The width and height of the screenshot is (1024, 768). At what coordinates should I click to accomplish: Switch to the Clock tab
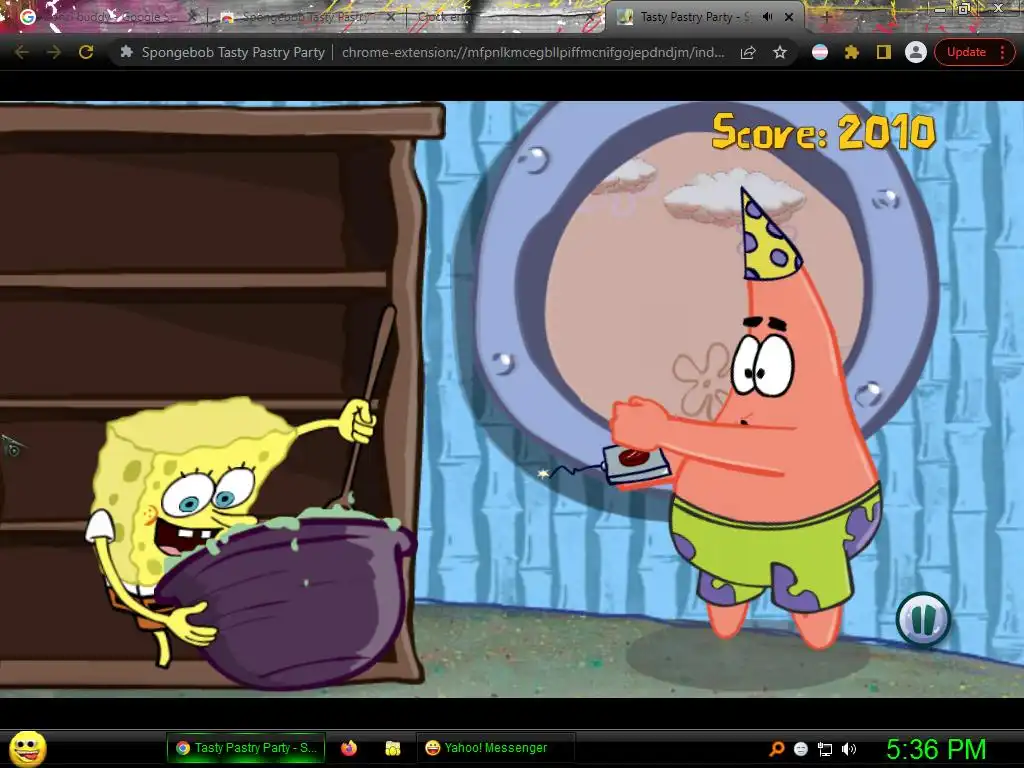503,17
